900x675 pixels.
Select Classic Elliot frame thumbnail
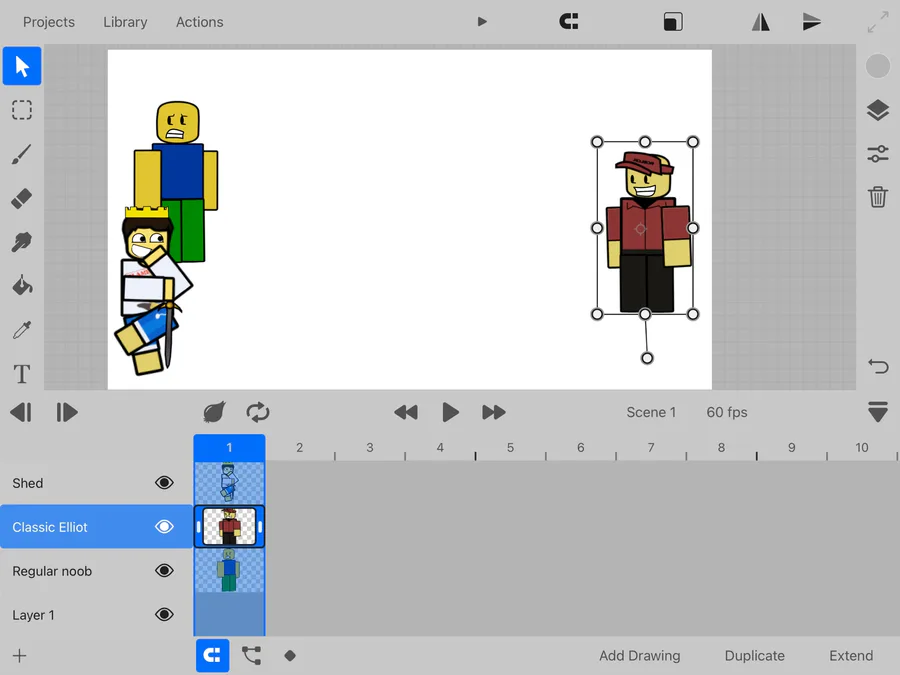229,526
